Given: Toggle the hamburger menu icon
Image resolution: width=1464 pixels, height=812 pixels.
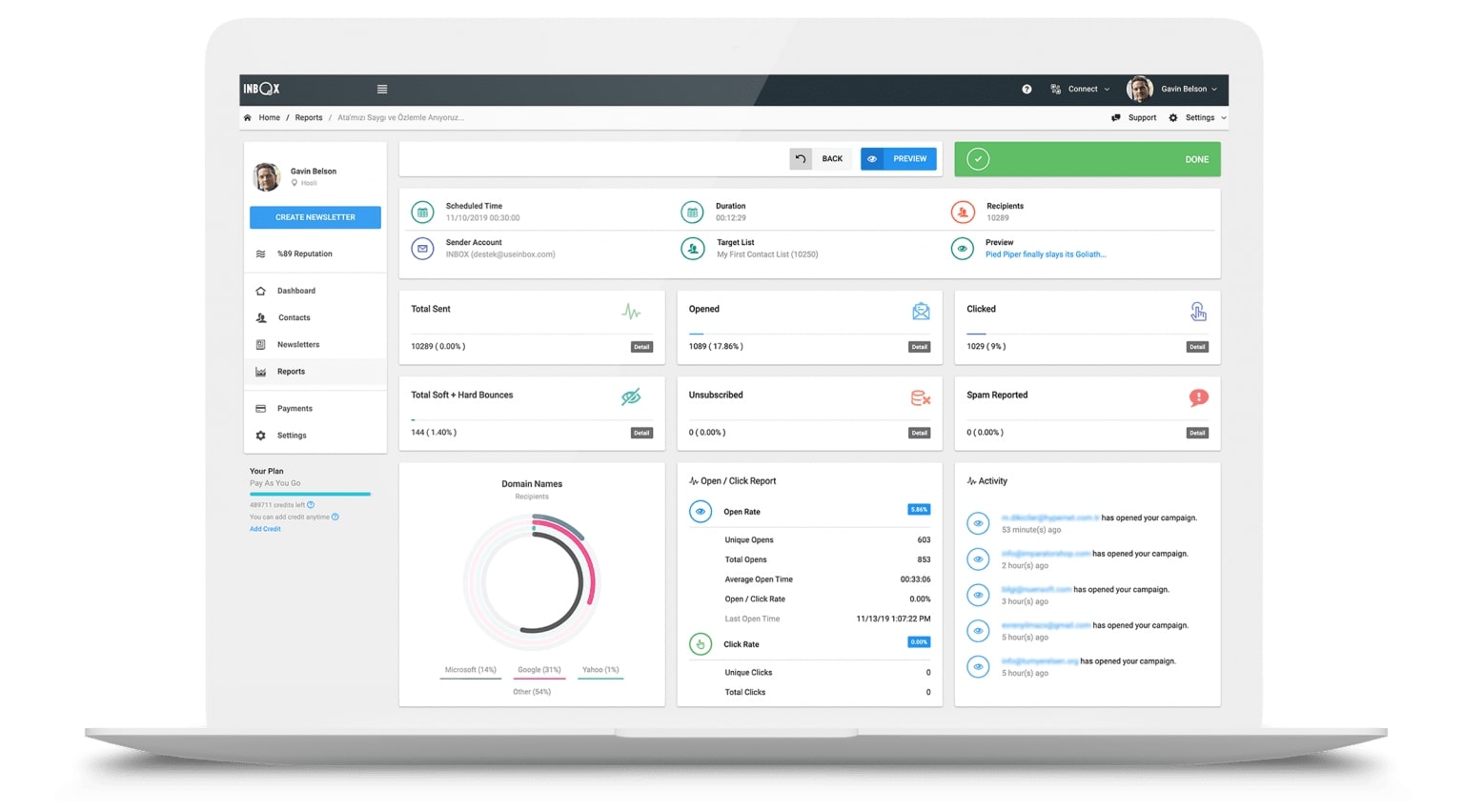Looking at the screenshot, I should pos(382,89).
